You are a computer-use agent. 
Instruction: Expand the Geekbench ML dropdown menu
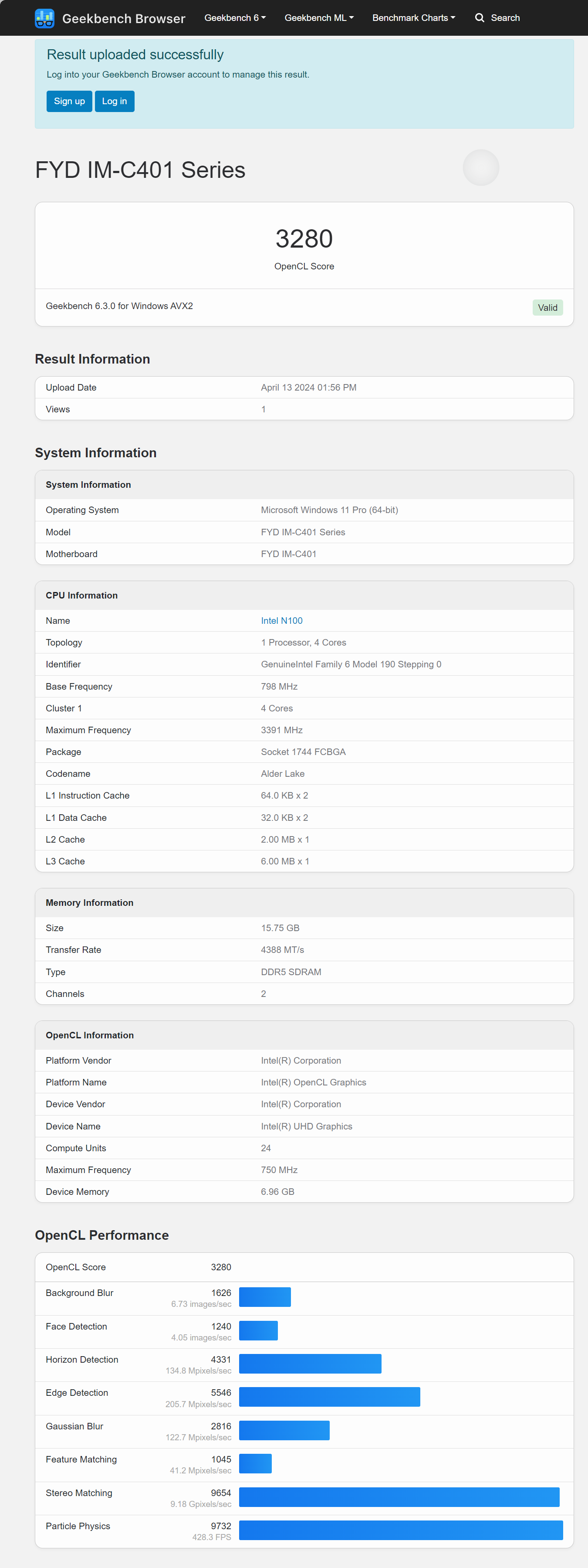(x=319, y=17)
